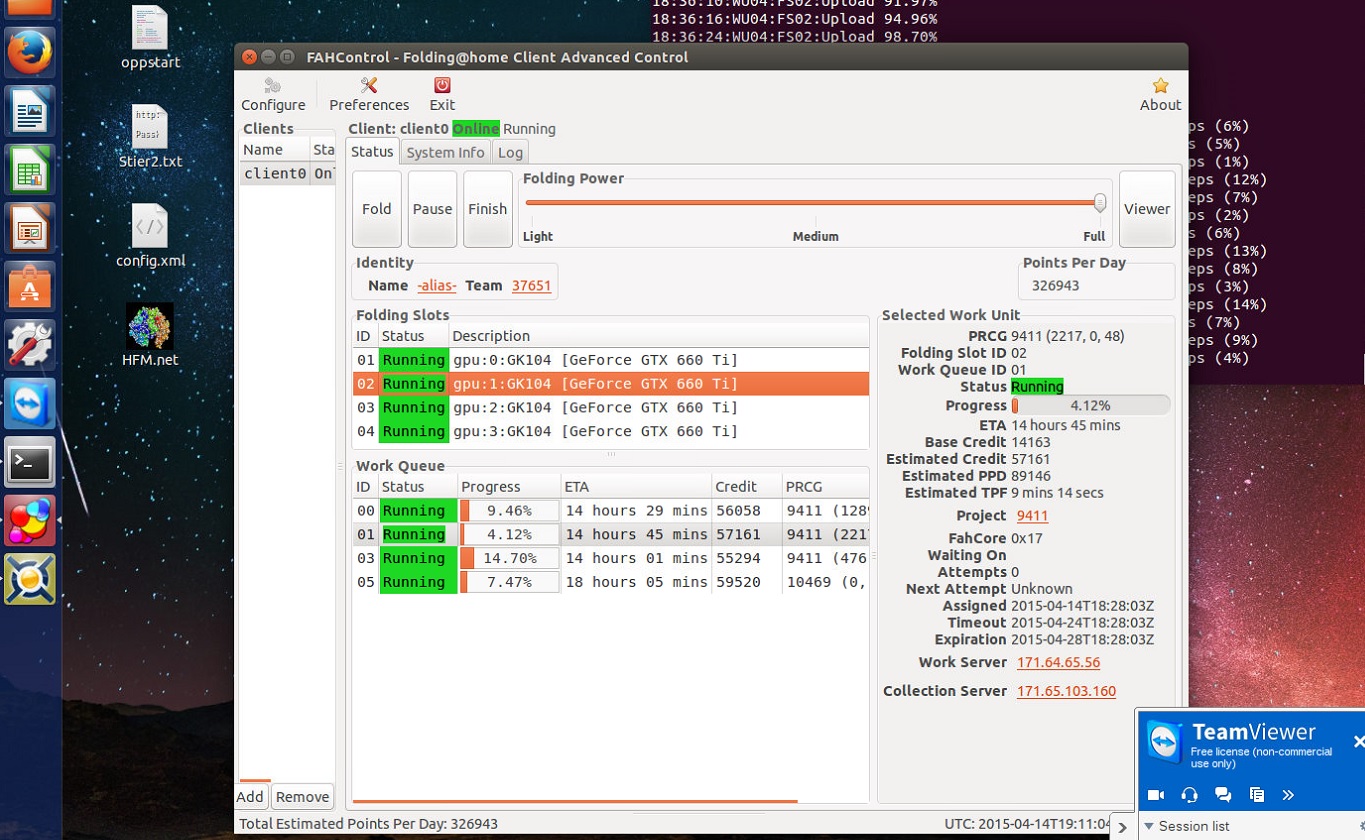Image resolution: width=1365 pixels, height=840 pixels.
Task: Click the Finish button
Action: click(x=488, y=209)
